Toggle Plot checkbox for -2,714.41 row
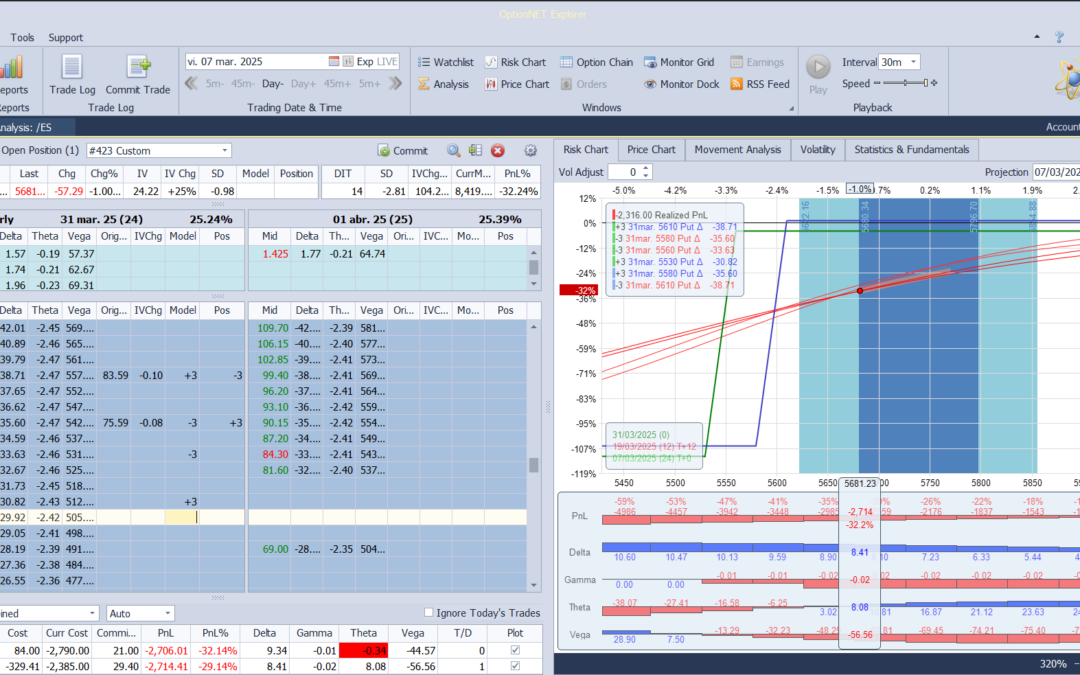Viewport: 1080px width, 675px height. pyautogui.click(x=515, y=666)
